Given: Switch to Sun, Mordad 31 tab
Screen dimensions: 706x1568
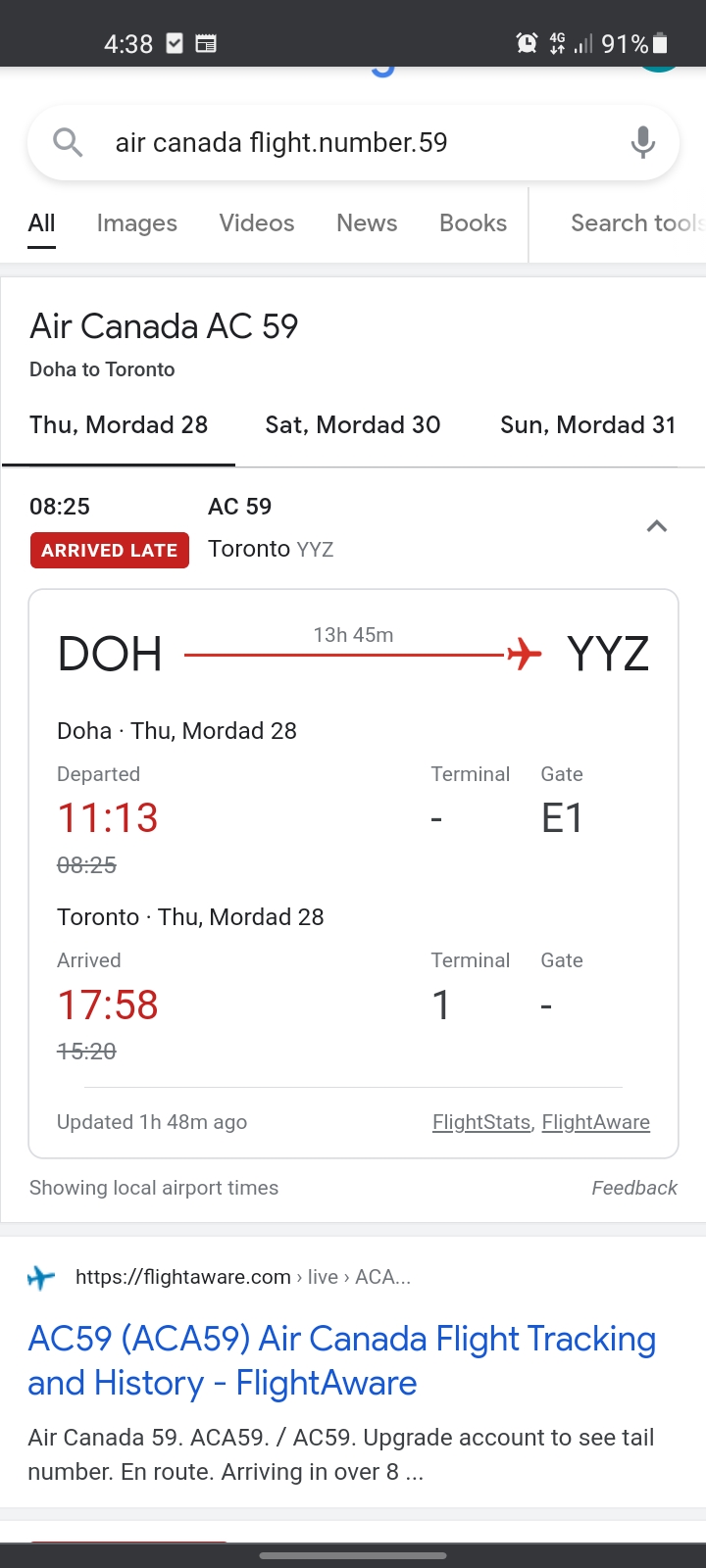Looking at the screenshot, I should (587, 425).
